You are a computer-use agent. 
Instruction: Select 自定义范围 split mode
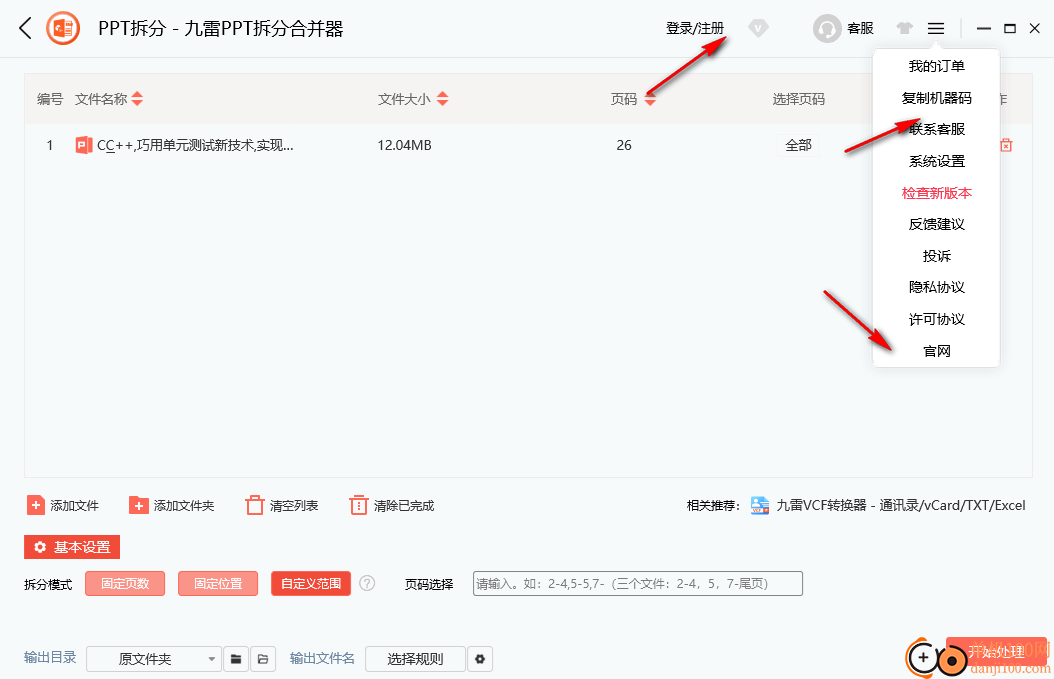pyautogui.click(x=311, y=584)
